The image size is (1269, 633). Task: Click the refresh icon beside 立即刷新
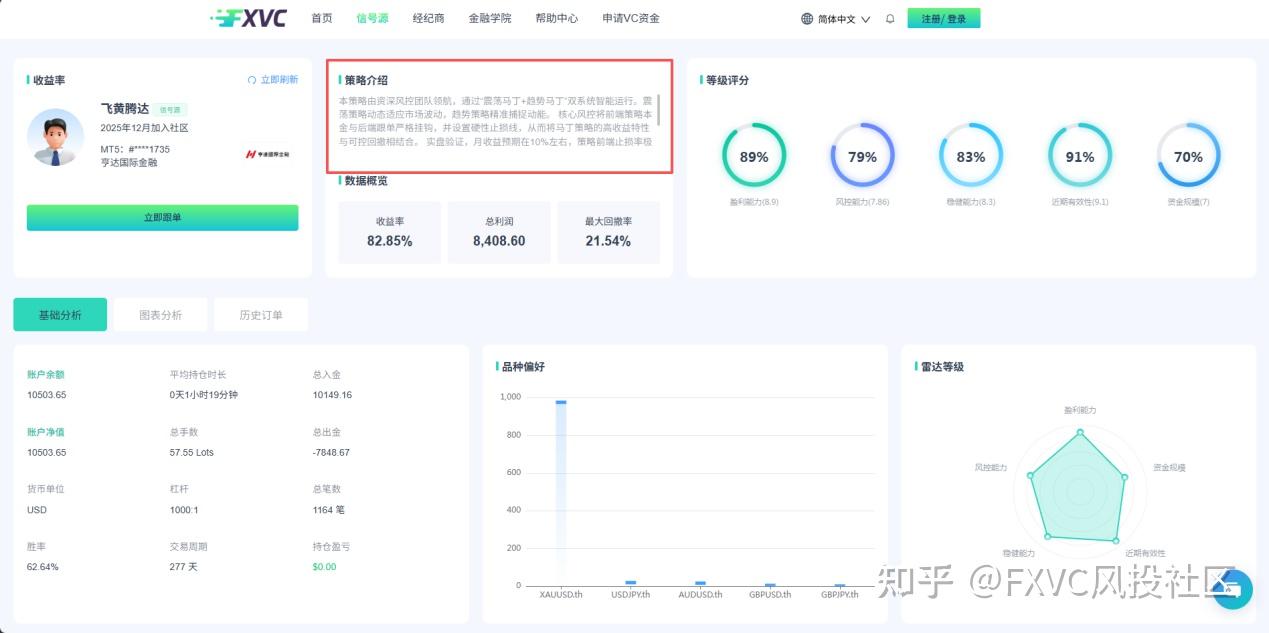[251, 80]
